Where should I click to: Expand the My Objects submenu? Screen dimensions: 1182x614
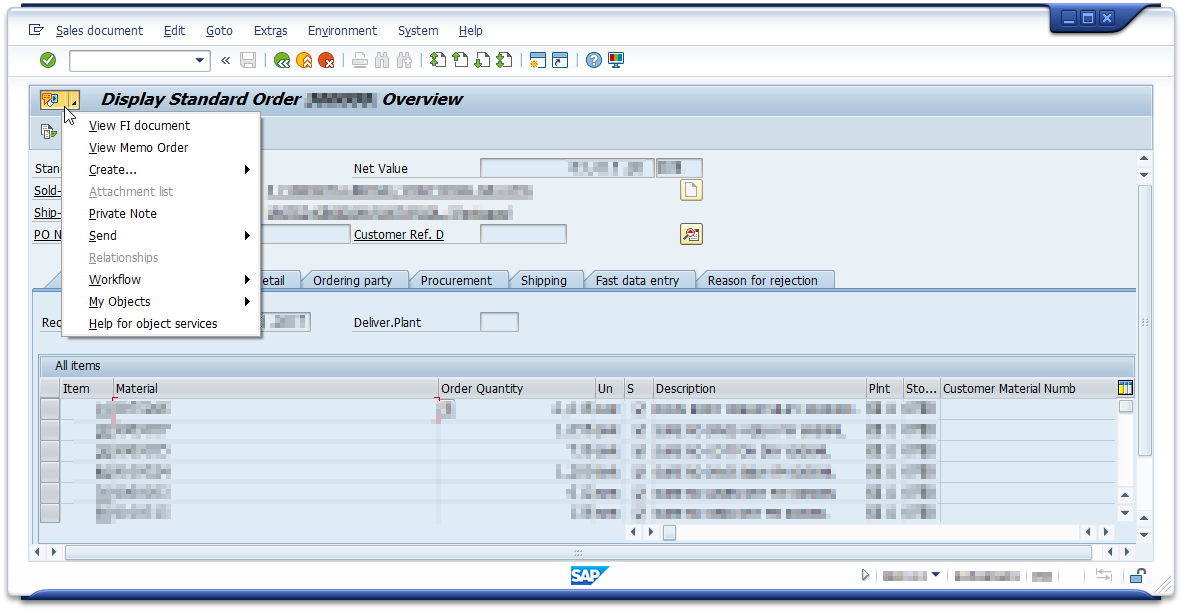(161, 301)
